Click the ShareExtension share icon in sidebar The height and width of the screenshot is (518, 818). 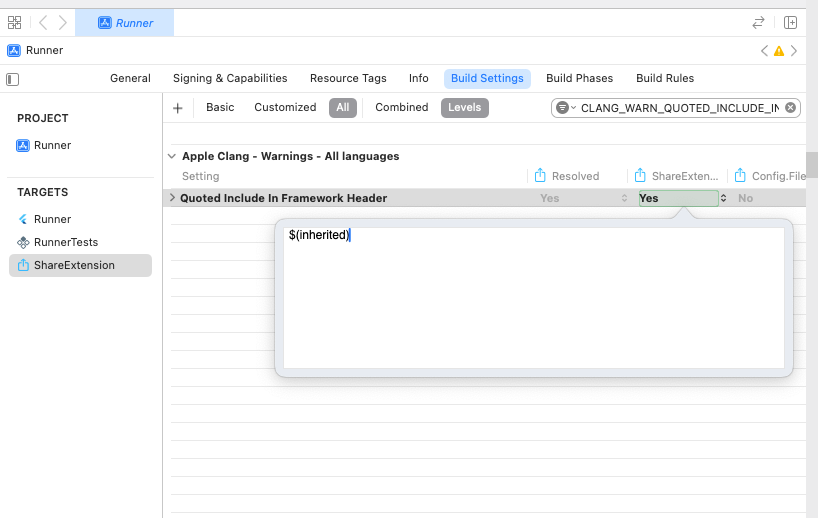click(x=23, y=265)
